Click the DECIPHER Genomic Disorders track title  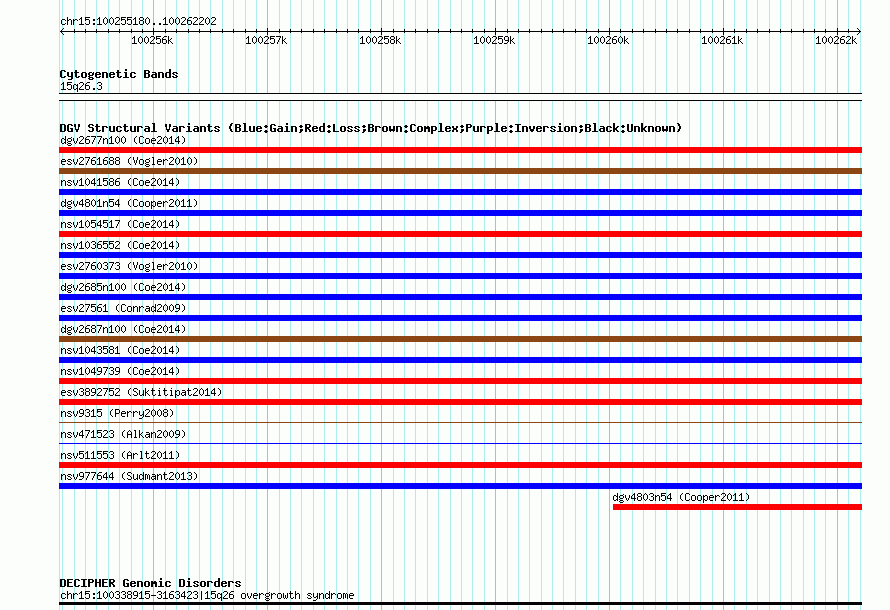click(x=150, y=583)
